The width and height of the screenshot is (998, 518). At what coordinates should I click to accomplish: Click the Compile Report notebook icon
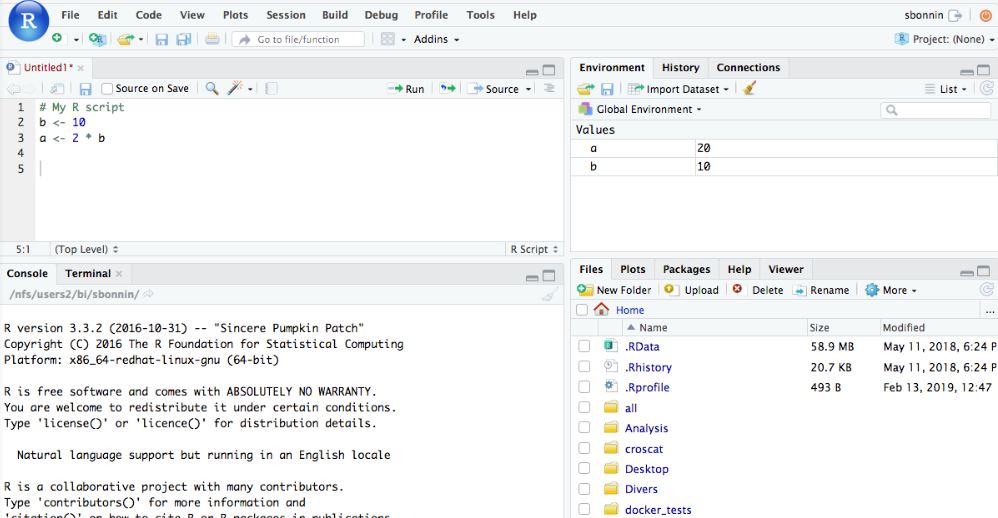(271, 89)
